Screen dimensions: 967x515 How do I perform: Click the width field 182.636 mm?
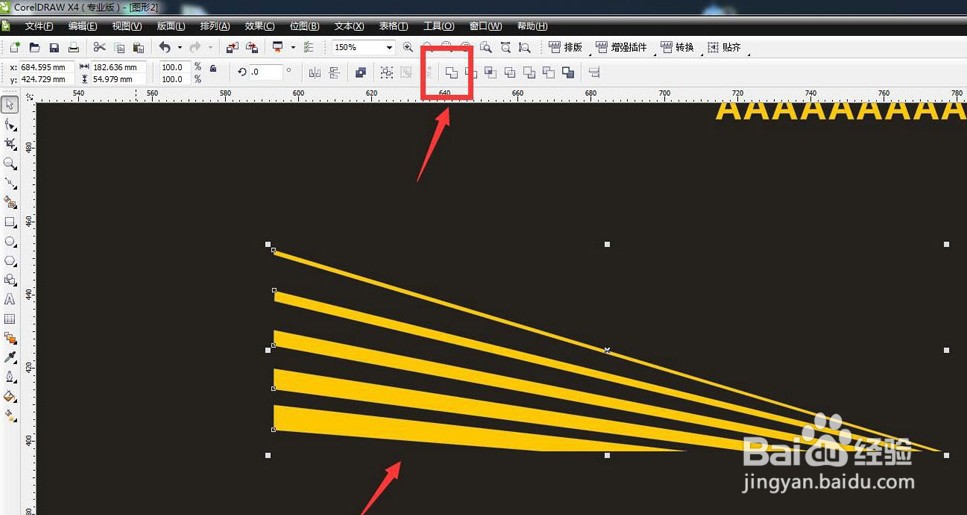[x=118, y=67]
